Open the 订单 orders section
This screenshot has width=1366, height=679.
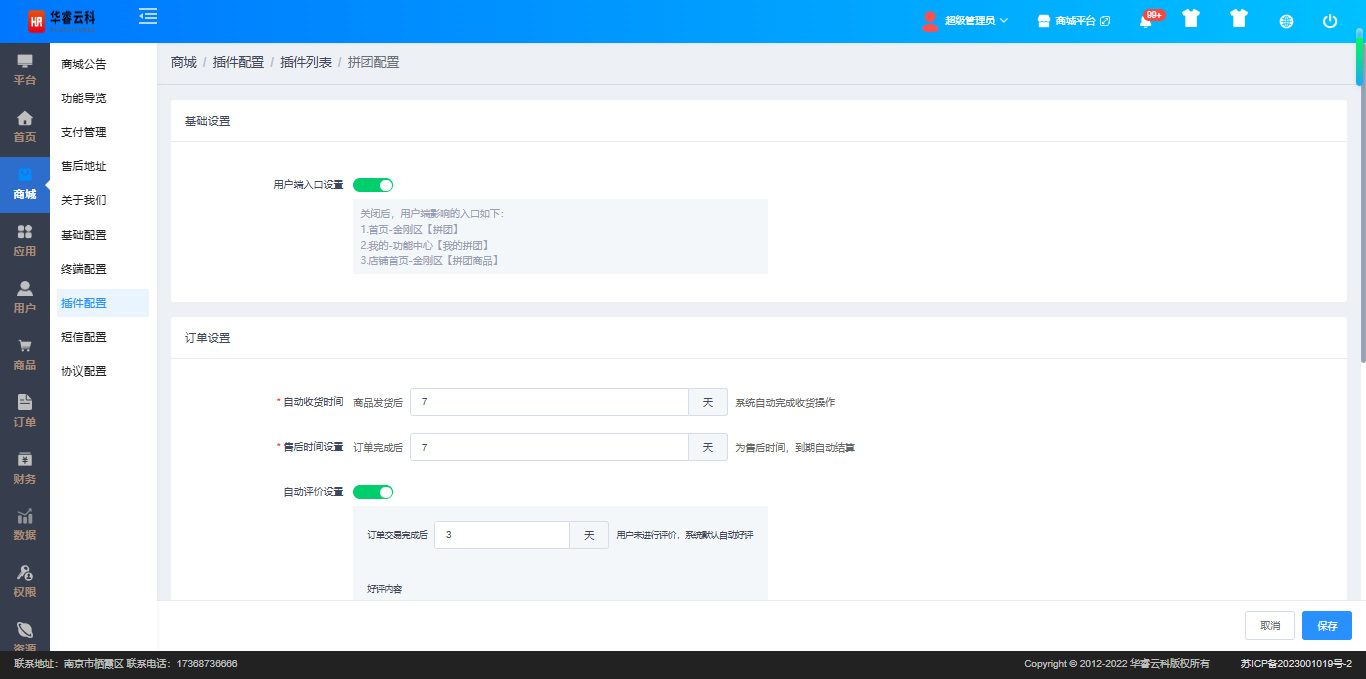(x=25, y=411)
